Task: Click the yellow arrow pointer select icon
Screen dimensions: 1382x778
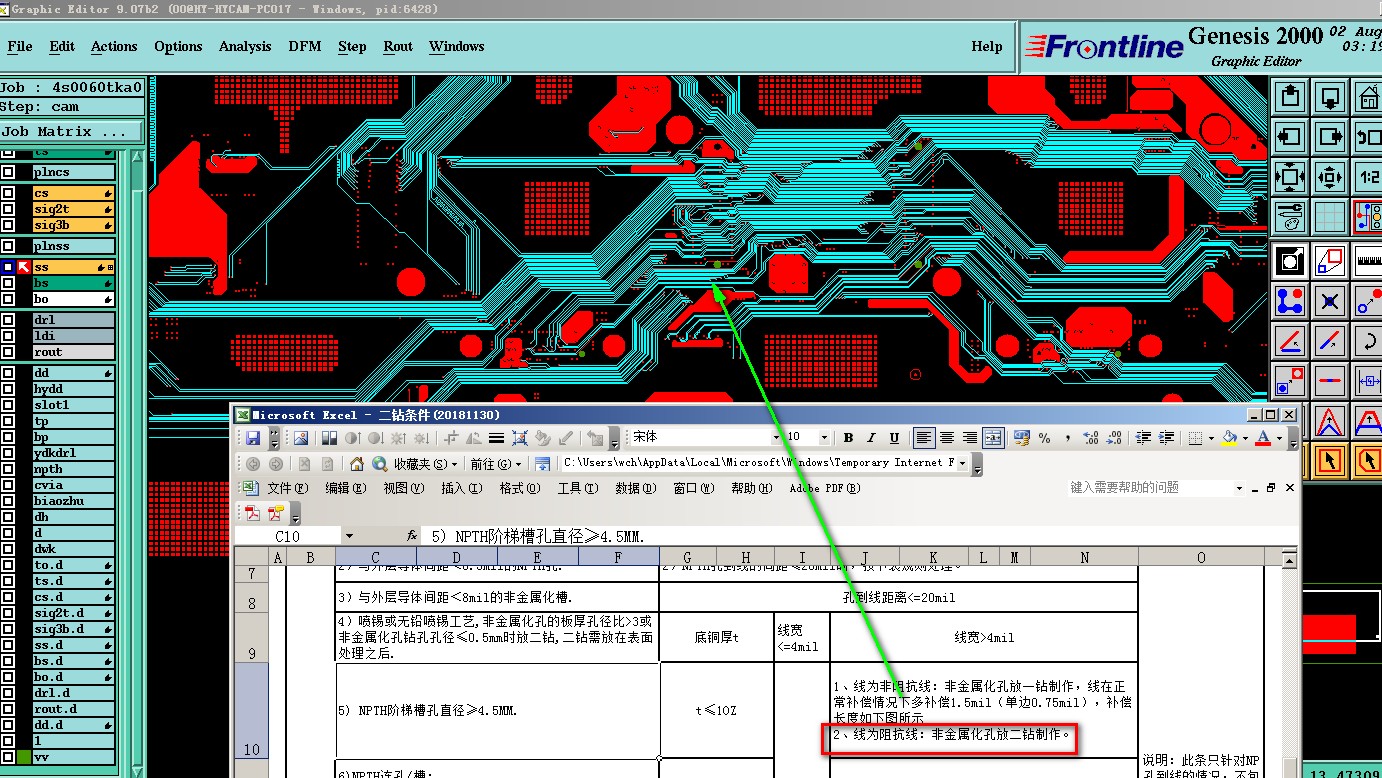Action: [x=1330, y=461]
